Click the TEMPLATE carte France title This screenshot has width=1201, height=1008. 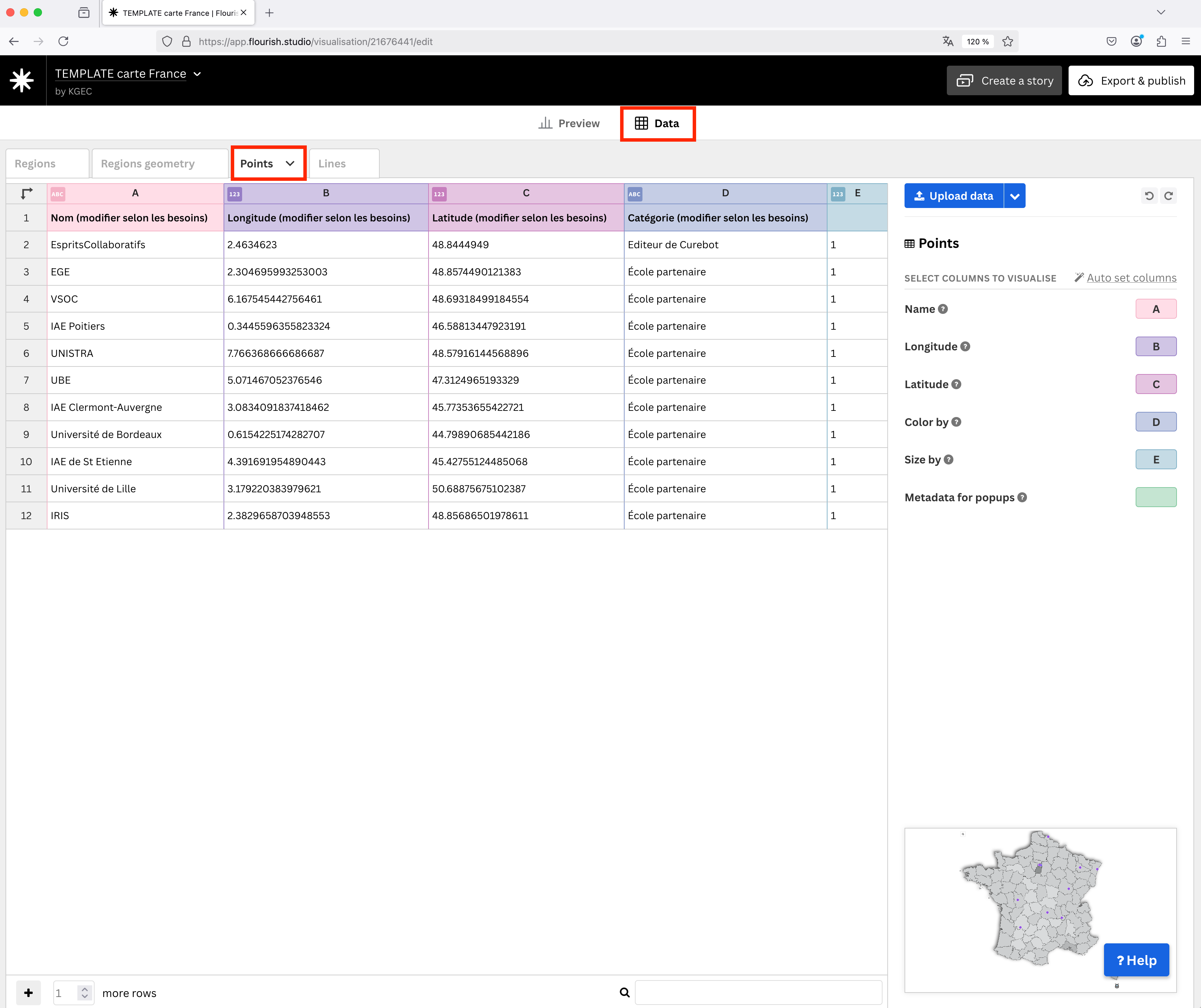coord(121,74)
